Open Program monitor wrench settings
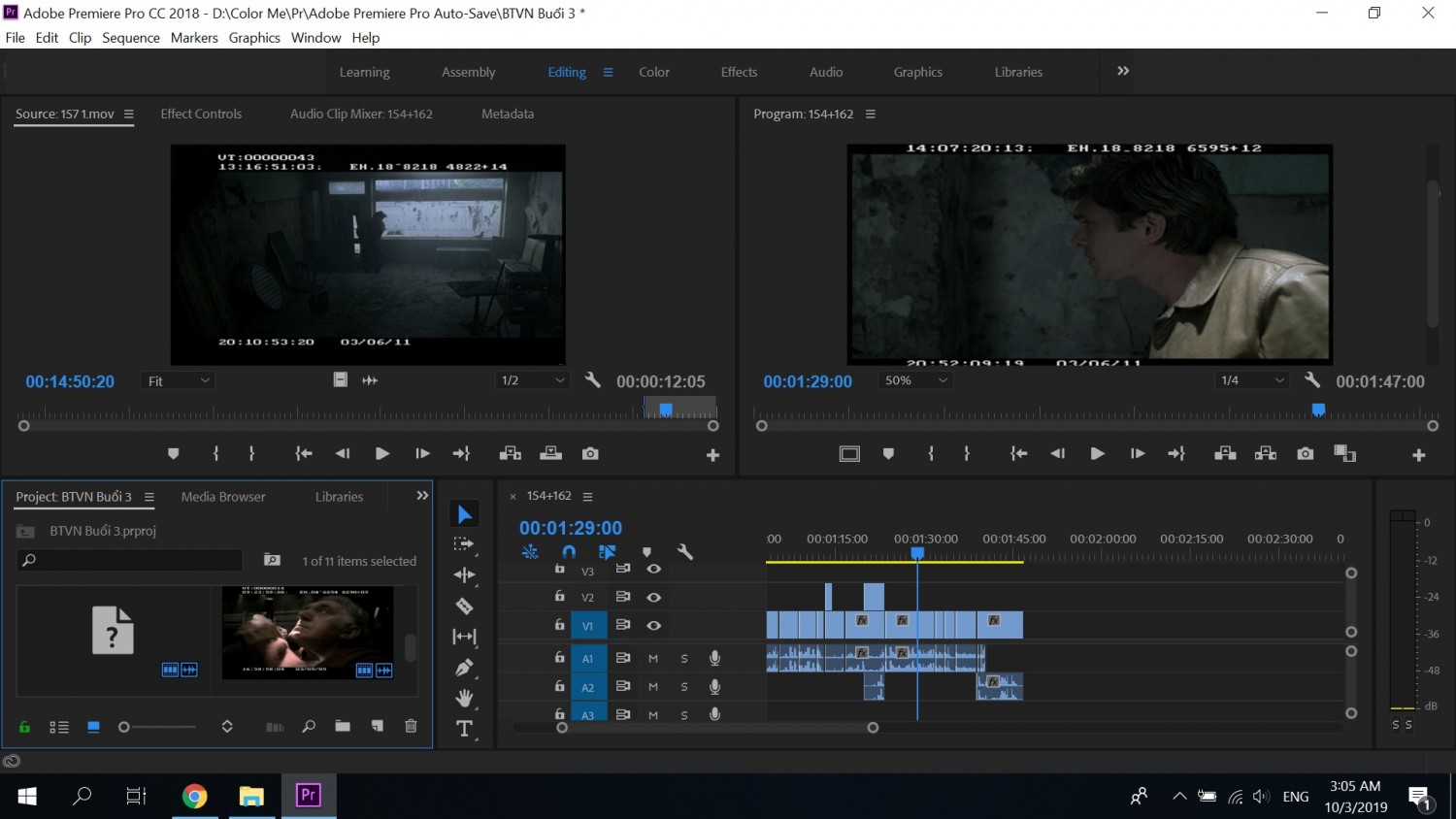This screenshot has height=819, width=1456. [1311, 380]
